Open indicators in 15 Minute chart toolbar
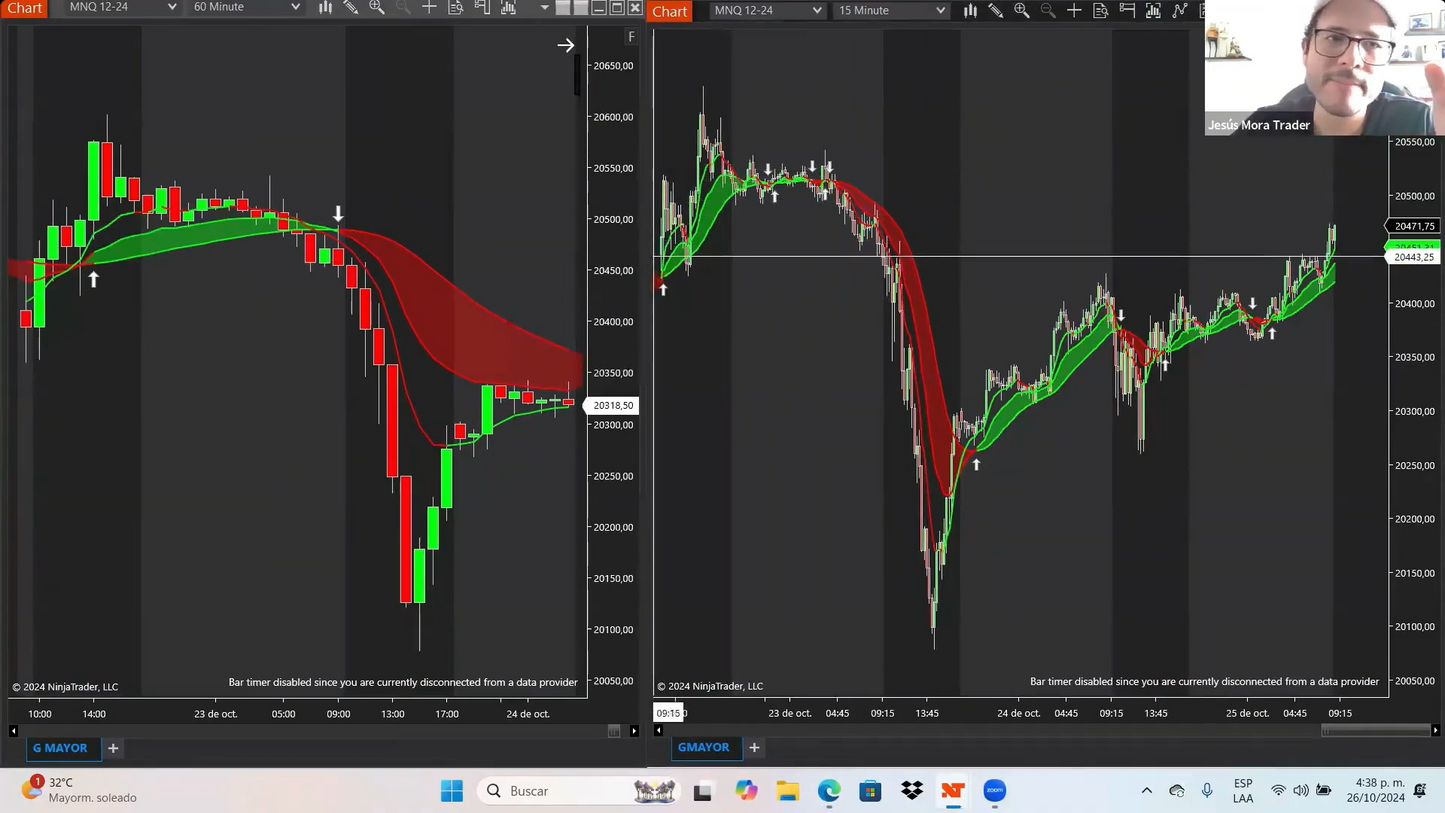 tap(1153, 10)
